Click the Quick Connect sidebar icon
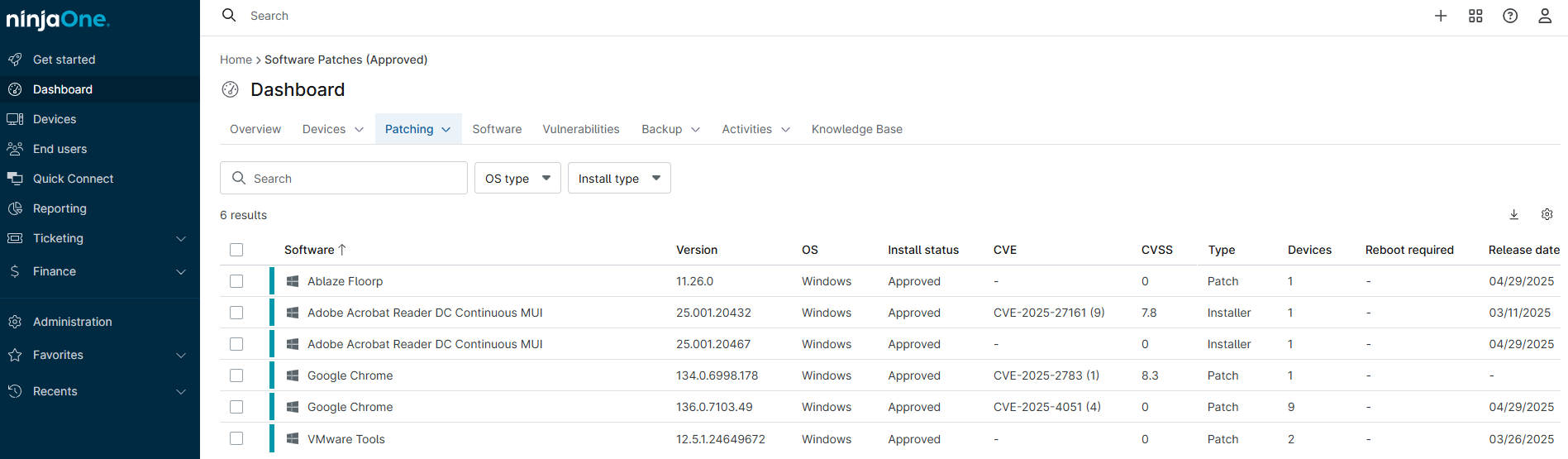Screen dimensions: 1568x459 pyautogui.click(x=15, y=179)
